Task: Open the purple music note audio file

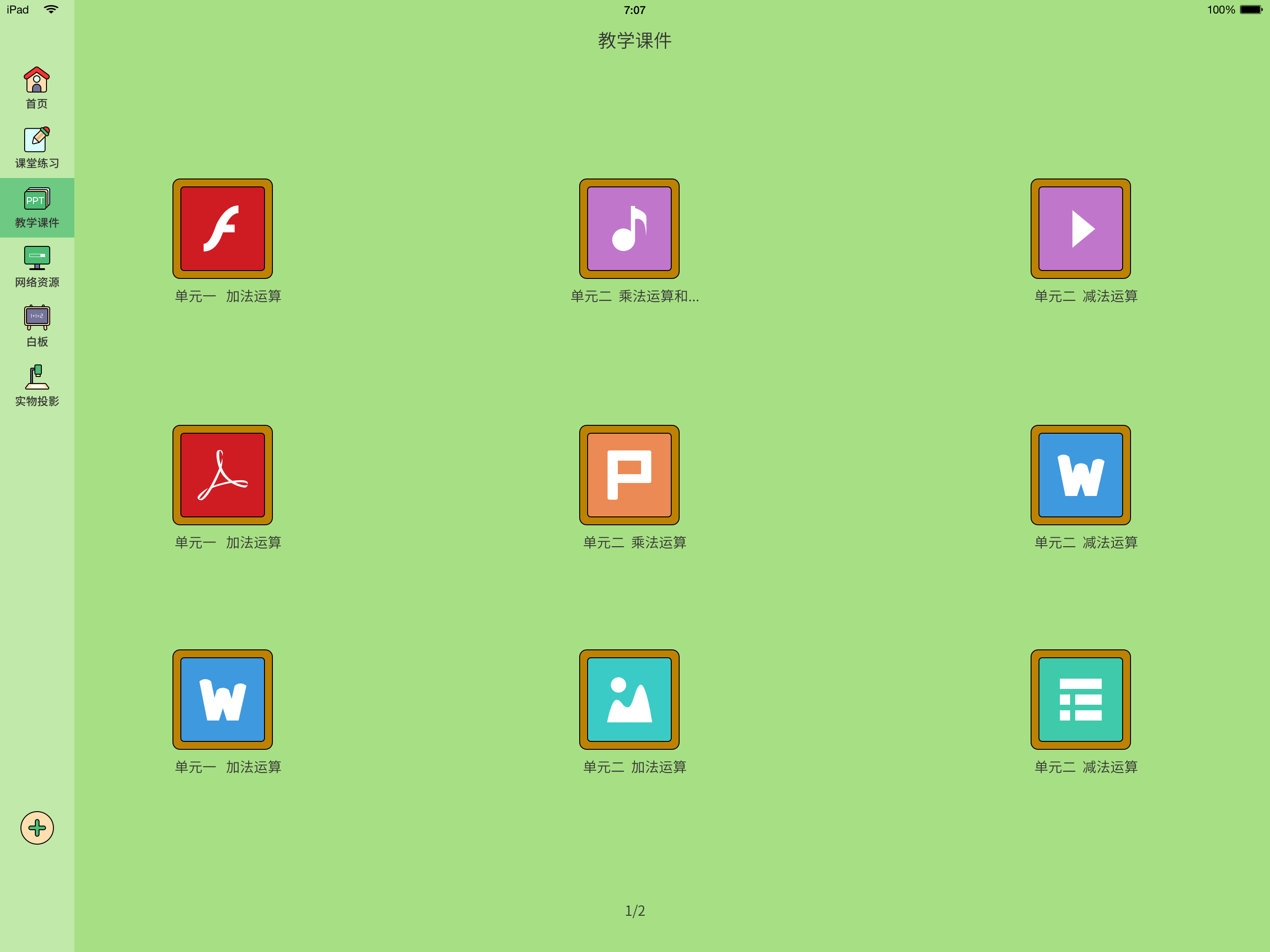Action: coord(629,229)
